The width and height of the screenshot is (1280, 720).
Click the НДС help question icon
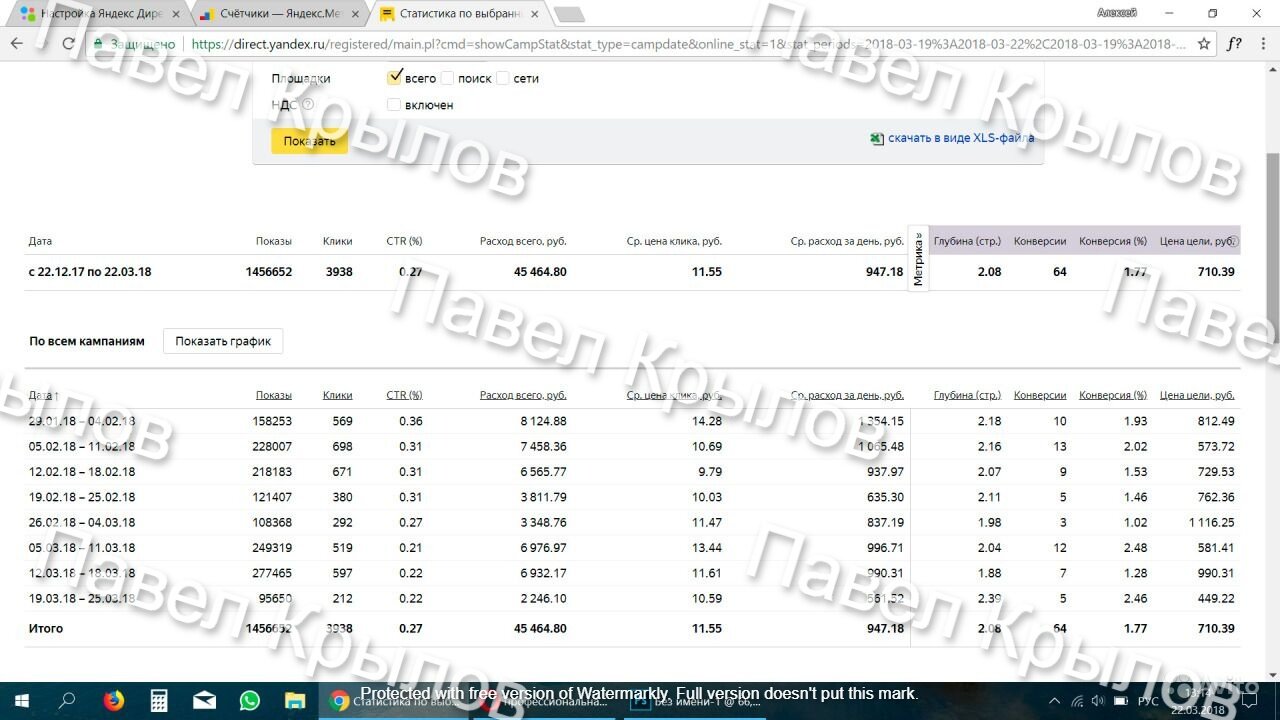[308, 104]
